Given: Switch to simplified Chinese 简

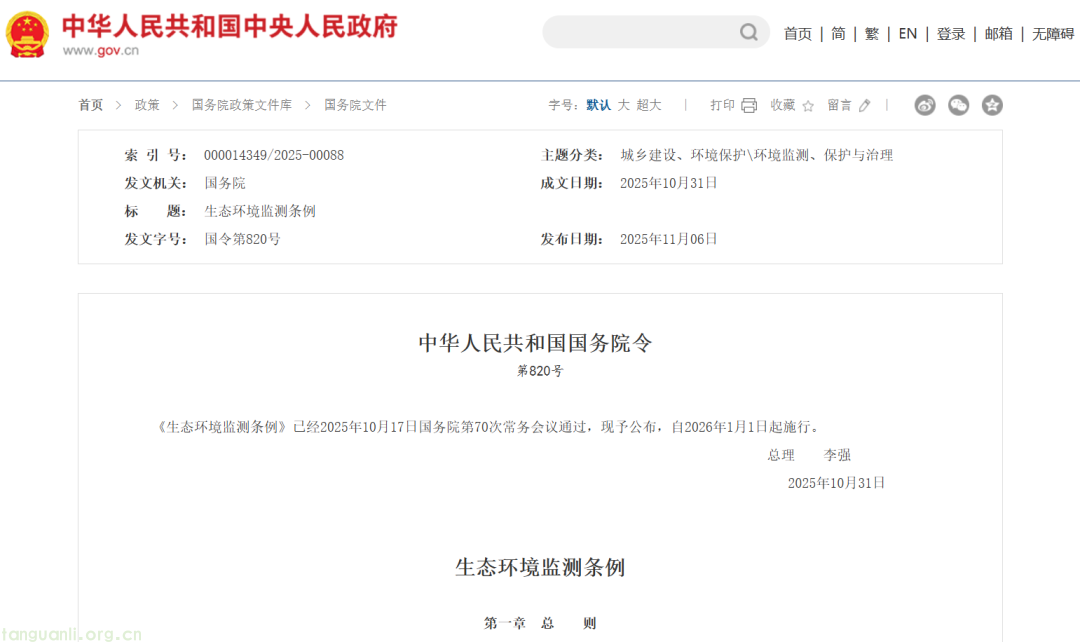Looking at the screenshot, I should pos(838,34).
